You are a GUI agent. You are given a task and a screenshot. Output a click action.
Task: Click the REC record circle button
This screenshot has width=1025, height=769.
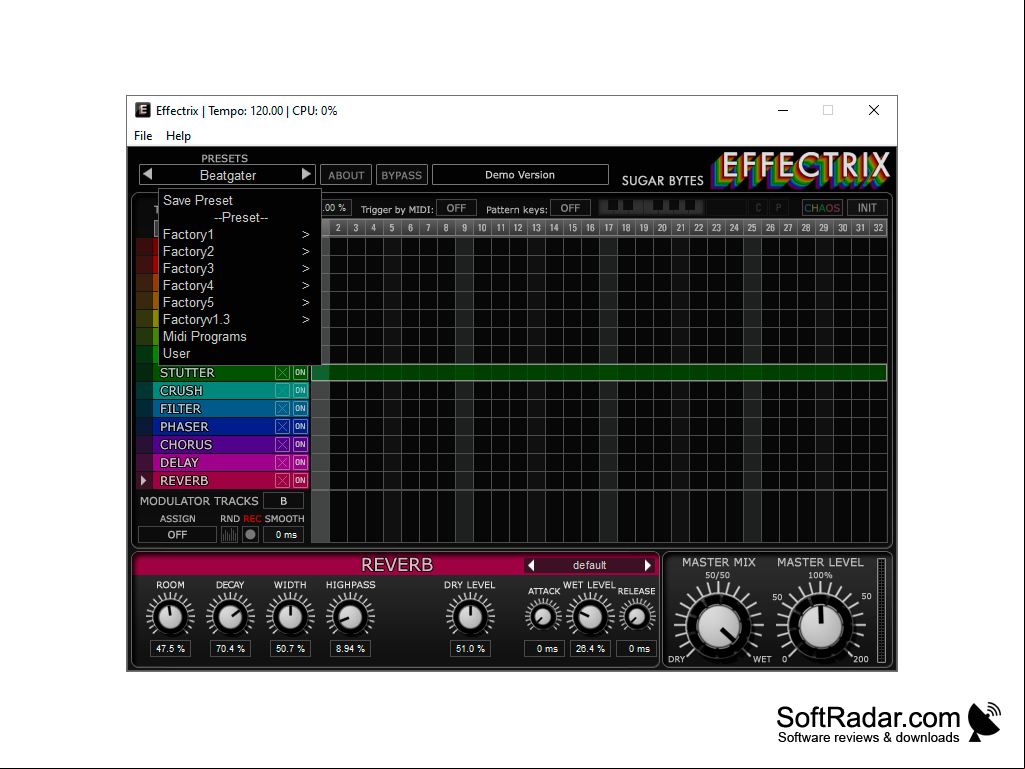tap(250, 535)
